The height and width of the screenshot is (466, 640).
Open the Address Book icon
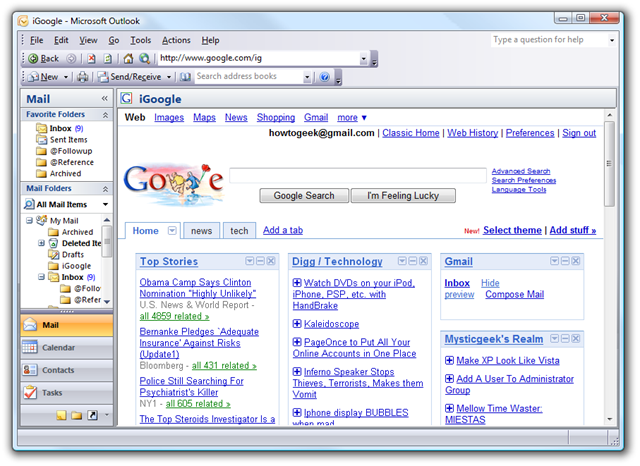pos(185,77)
